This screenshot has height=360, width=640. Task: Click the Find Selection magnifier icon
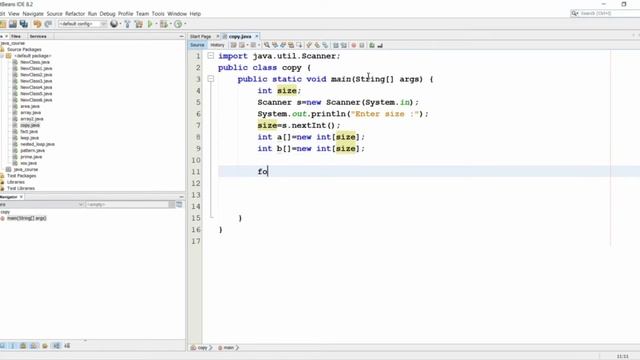tap(267, 45)
